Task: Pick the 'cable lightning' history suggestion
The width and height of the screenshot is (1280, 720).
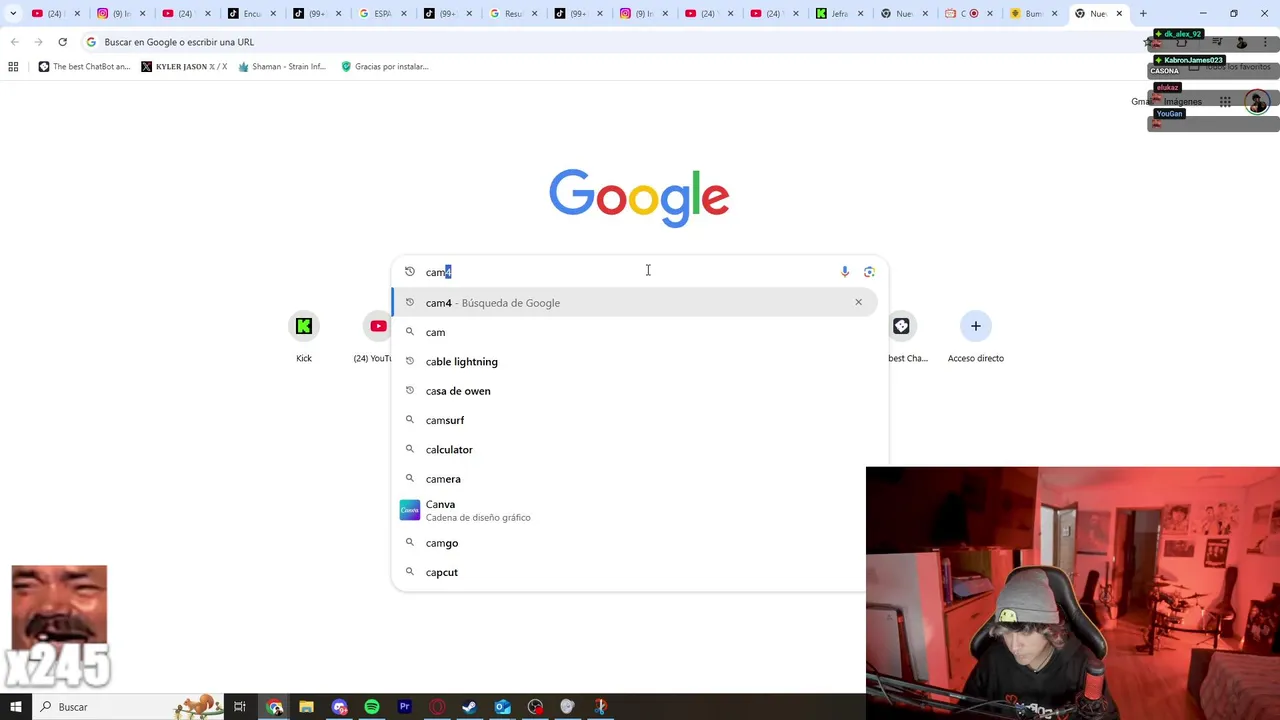Action: (x=634, y=361)
